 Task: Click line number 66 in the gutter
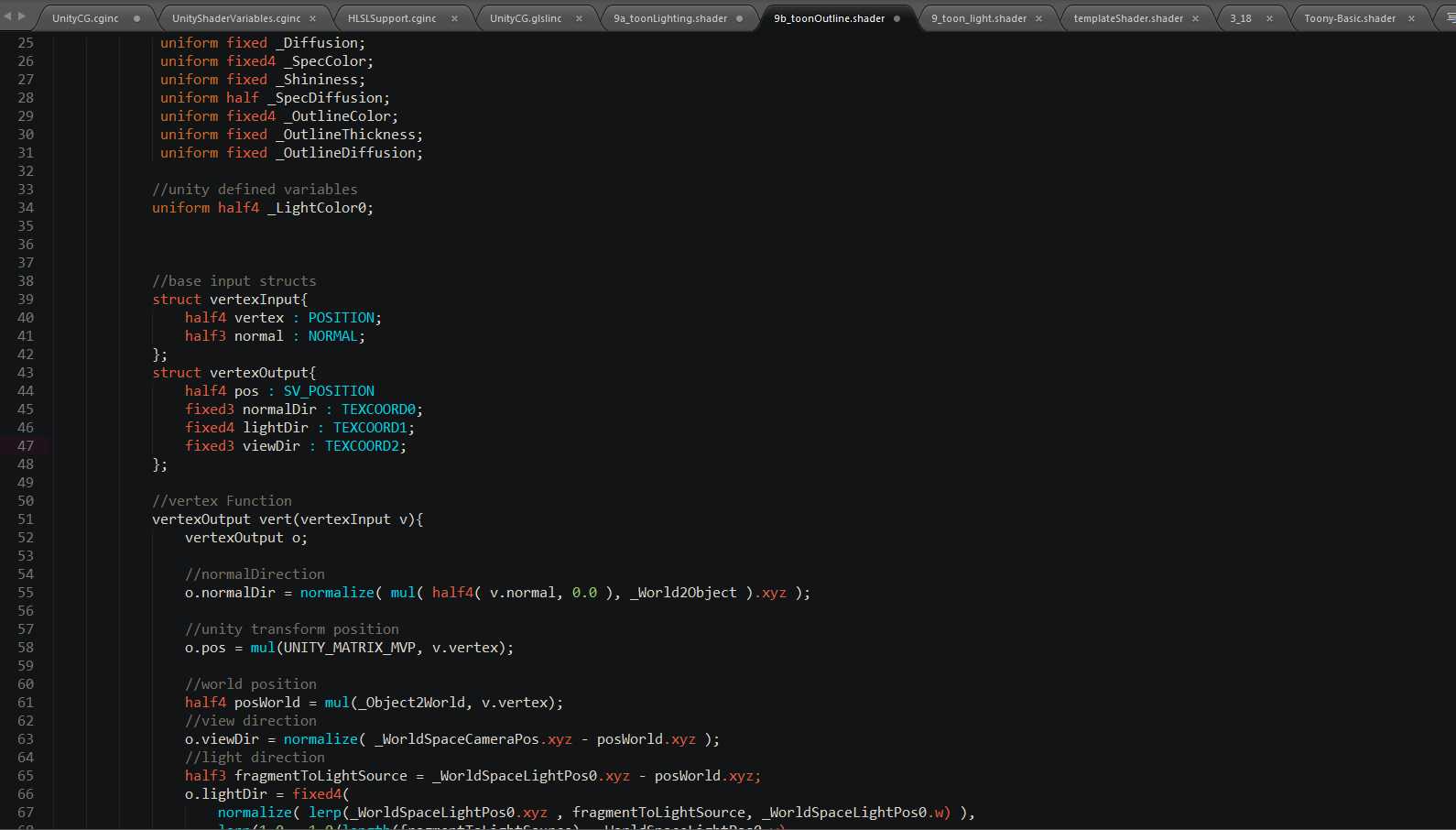[x=26, y=794]
